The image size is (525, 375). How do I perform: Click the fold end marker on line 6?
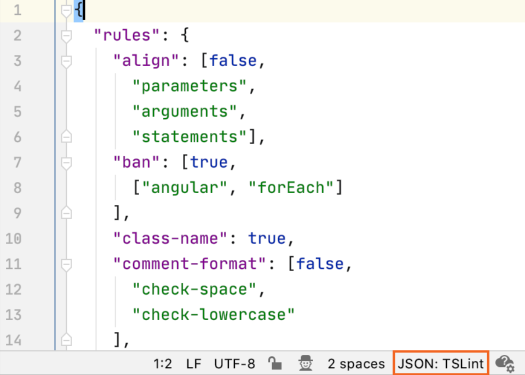67,137
